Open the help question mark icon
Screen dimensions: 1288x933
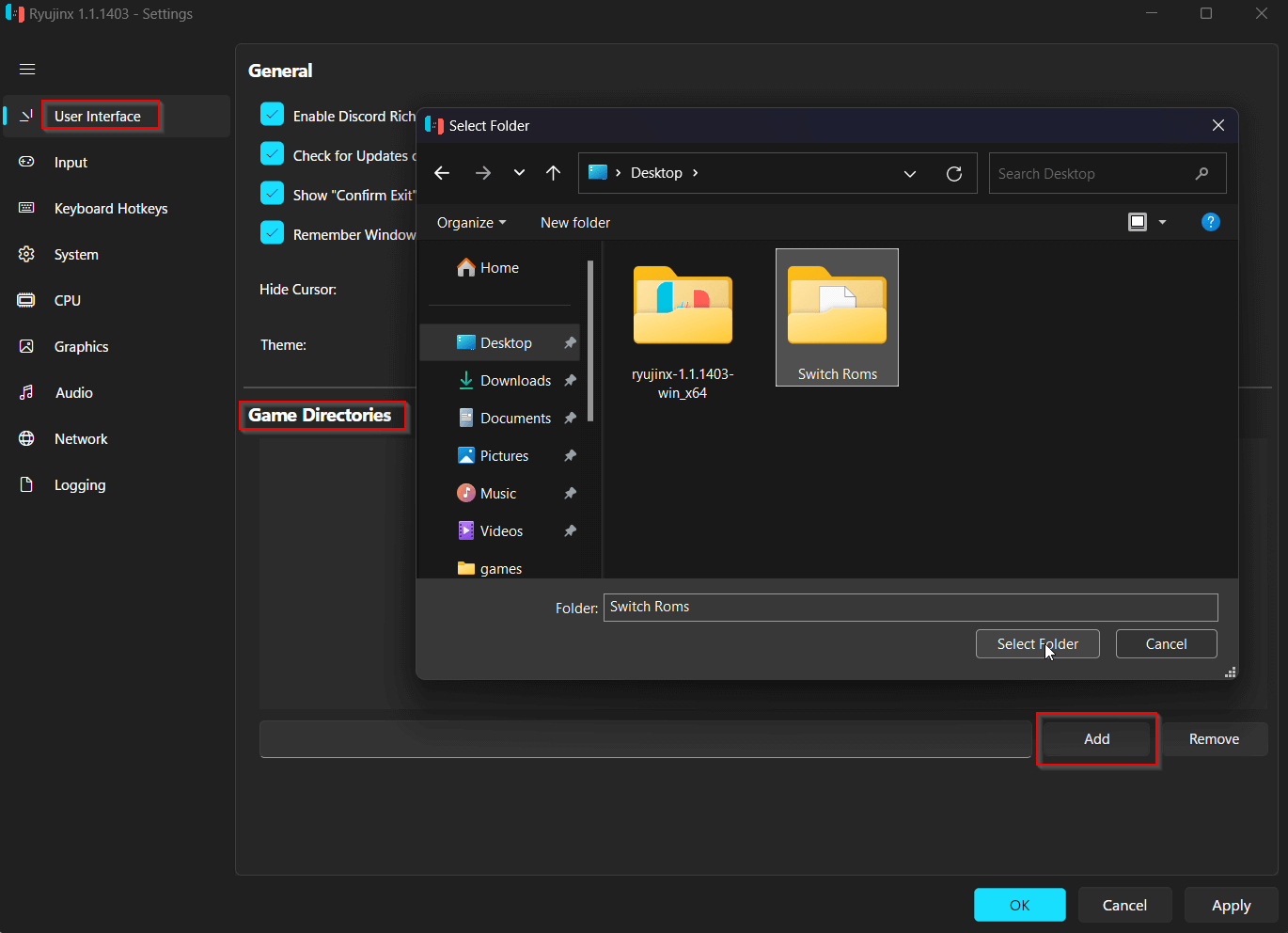point(1211,222)
